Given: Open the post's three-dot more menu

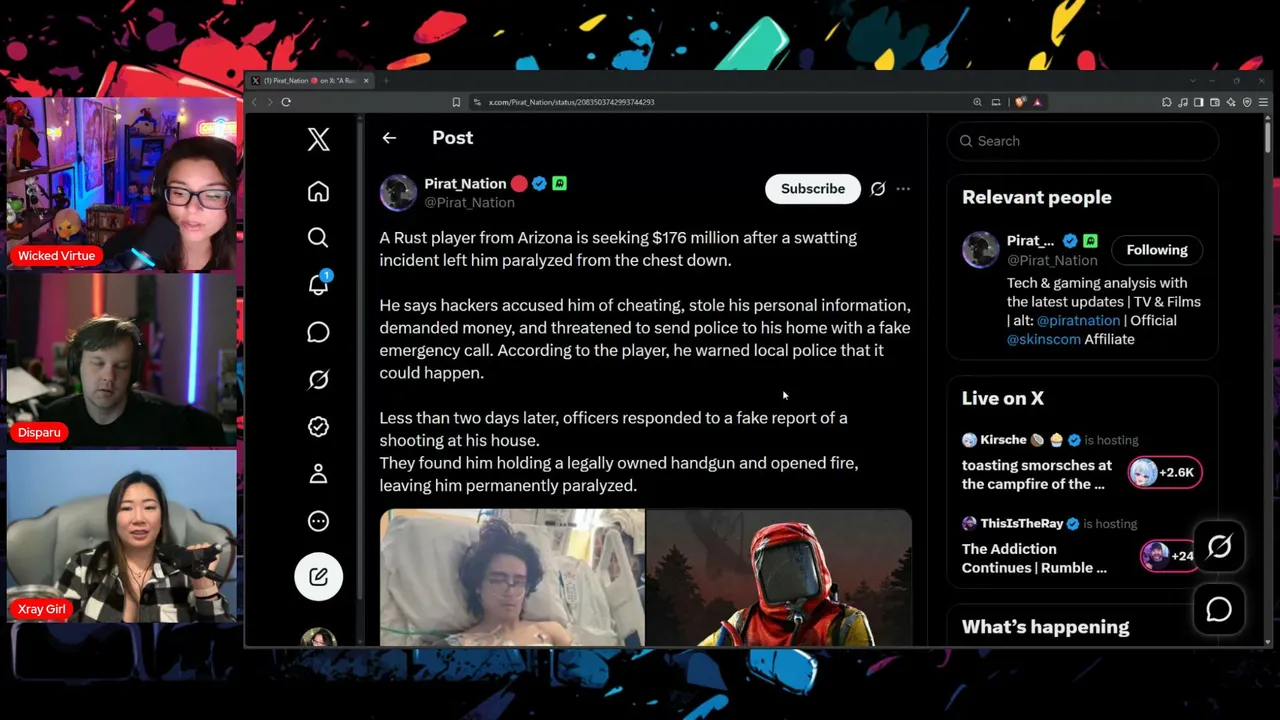Looking at the screenshot, I should click(x=903, y=189).
